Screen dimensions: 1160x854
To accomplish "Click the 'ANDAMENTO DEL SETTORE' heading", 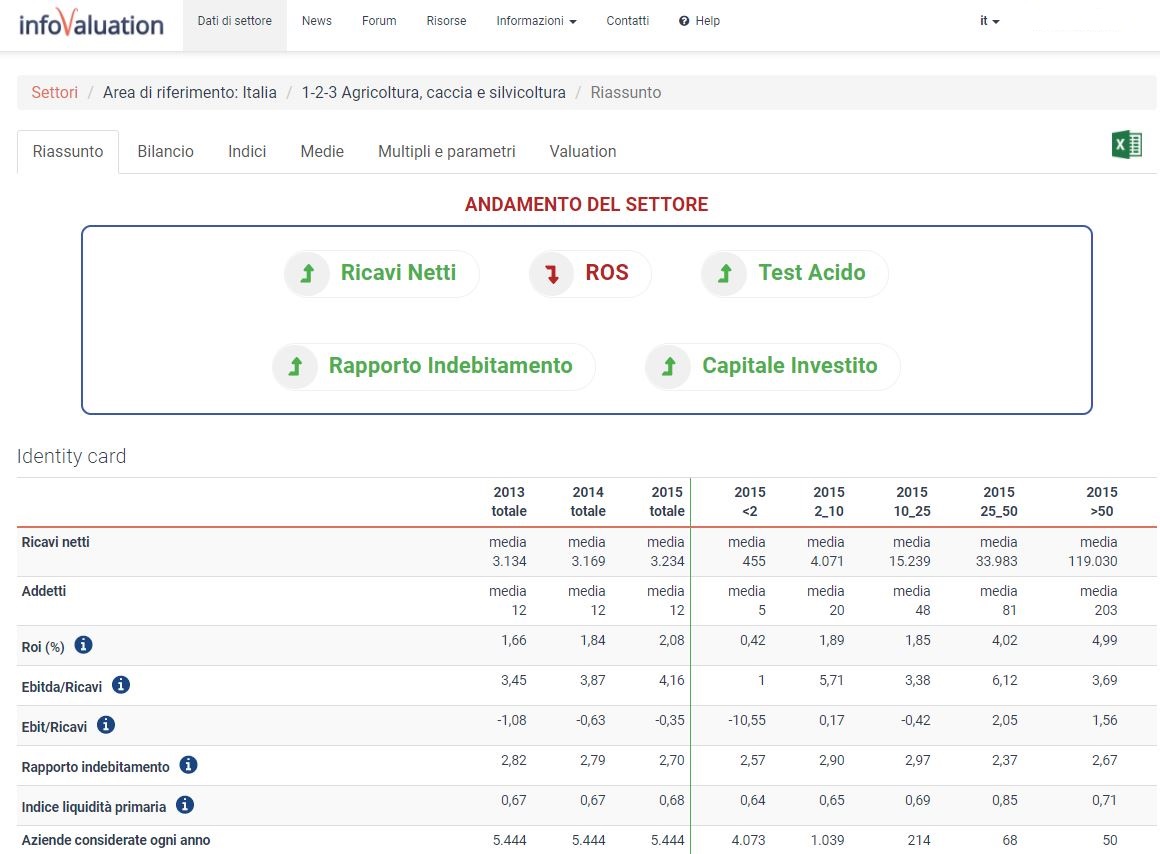I will click(x=587, y=204).
